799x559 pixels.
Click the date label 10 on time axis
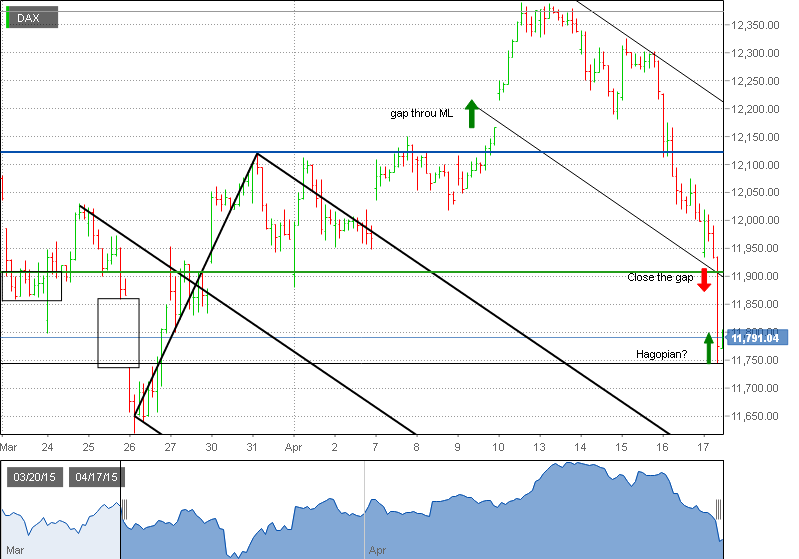click(x=498, y=447)
